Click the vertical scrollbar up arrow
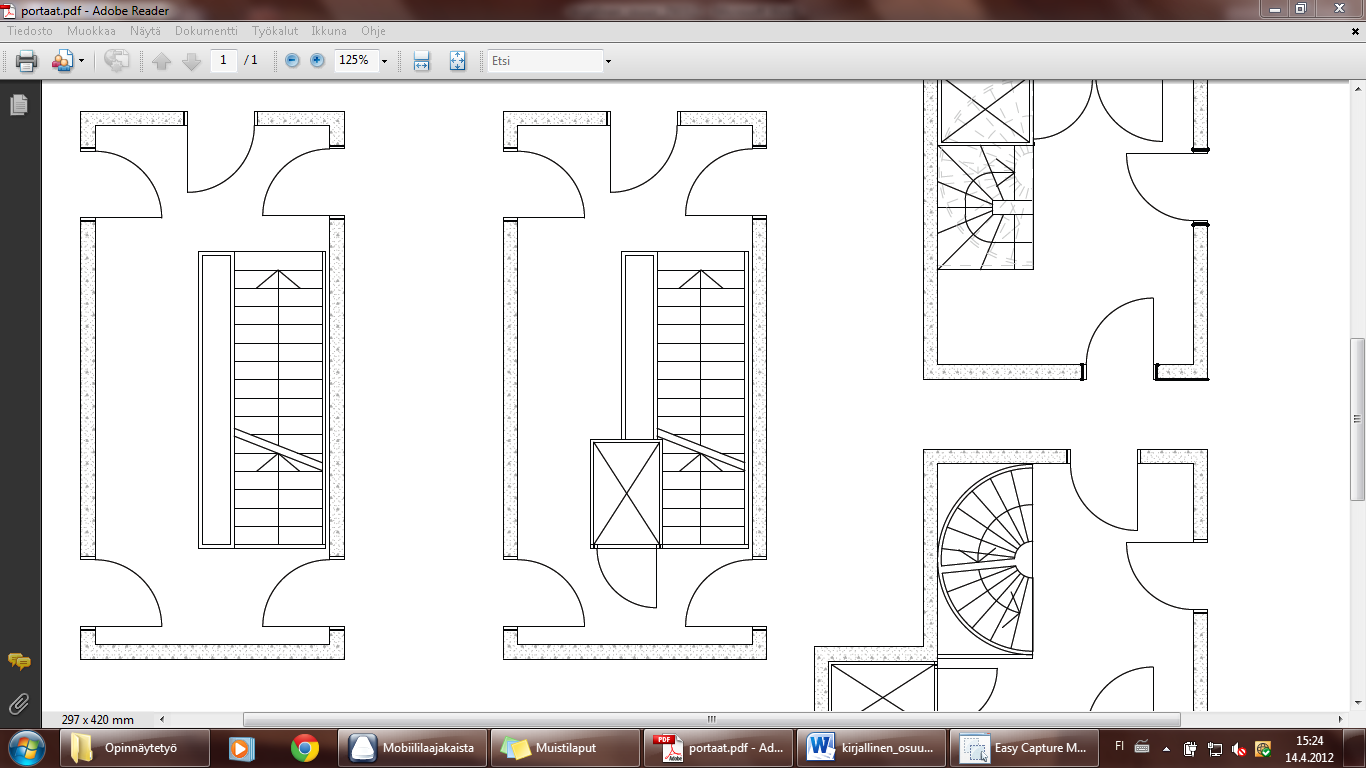This screenshot has width=1366, height=768. tap(1357, 88)
